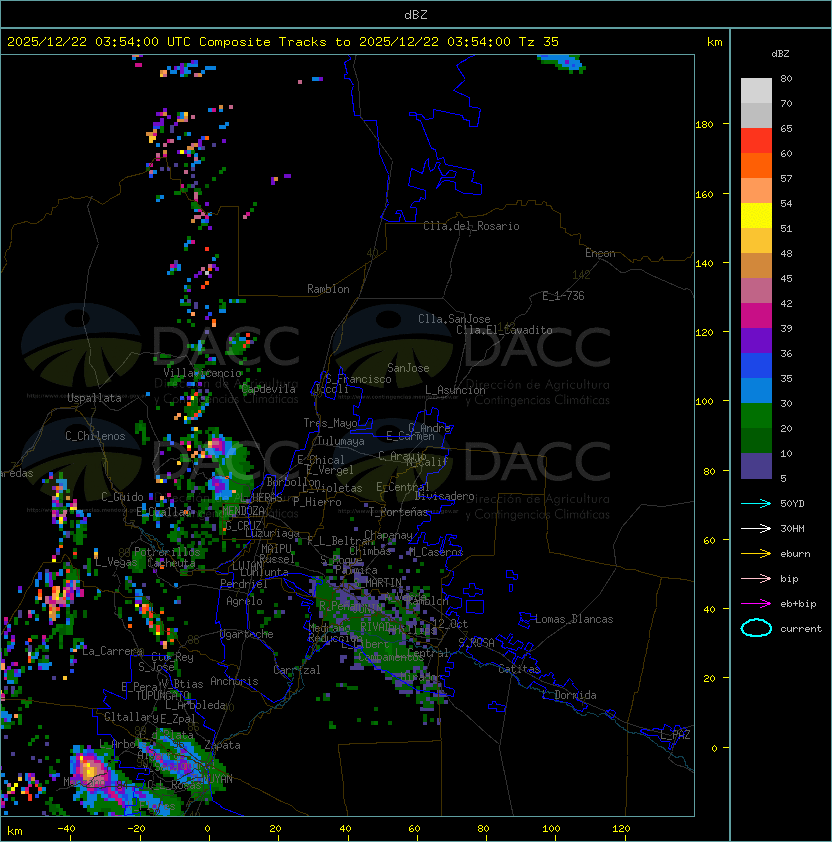Click the L_Dormida map label
Viewport: 832px width, 842px height.
point(569,695)
